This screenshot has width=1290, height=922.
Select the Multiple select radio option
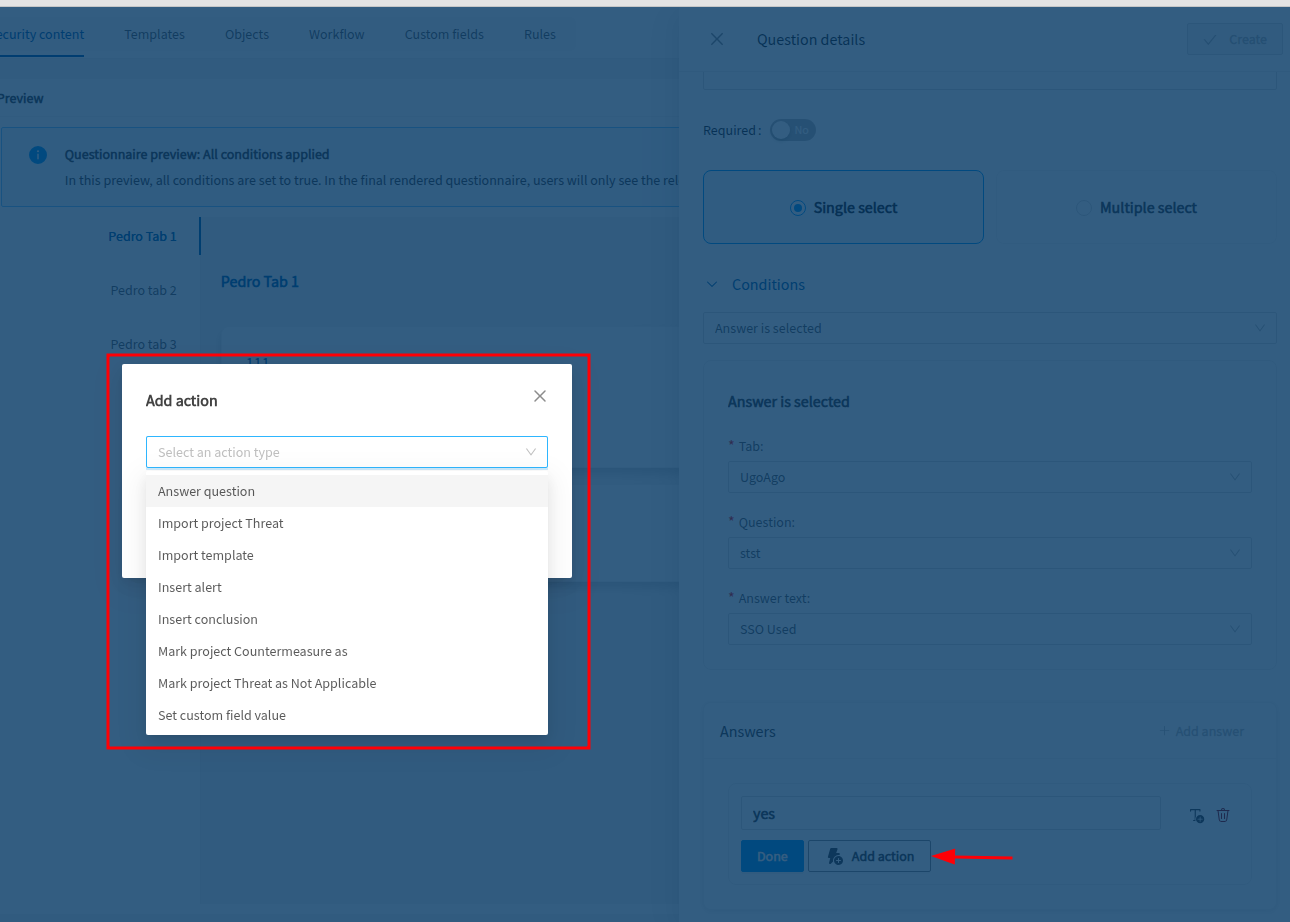pos(1137,207)
